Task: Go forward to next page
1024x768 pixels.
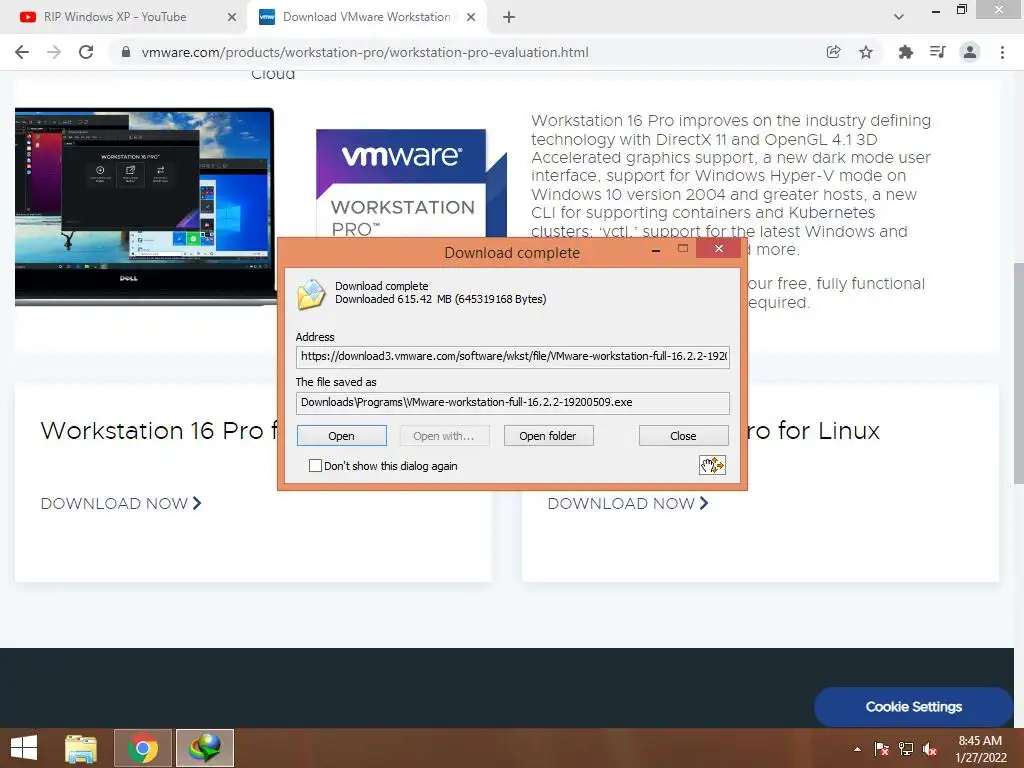Action: [54, 52]
